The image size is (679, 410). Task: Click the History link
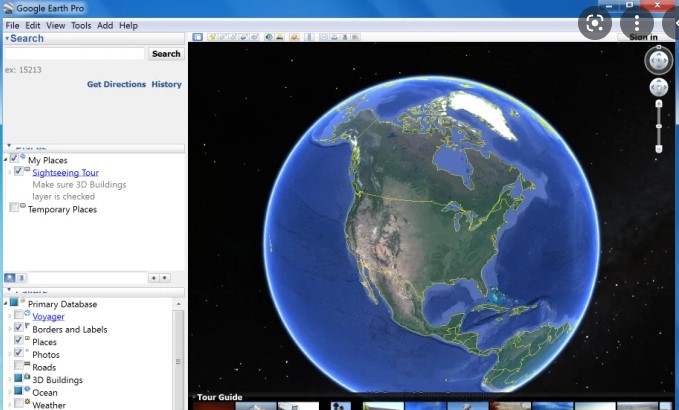point(166,84)
